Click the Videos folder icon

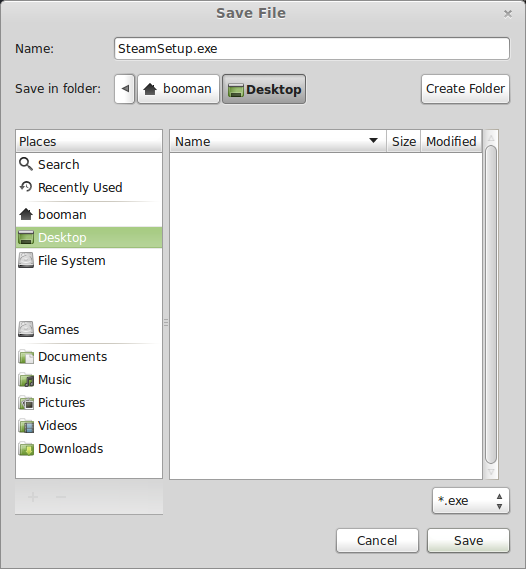pos(26,426)
